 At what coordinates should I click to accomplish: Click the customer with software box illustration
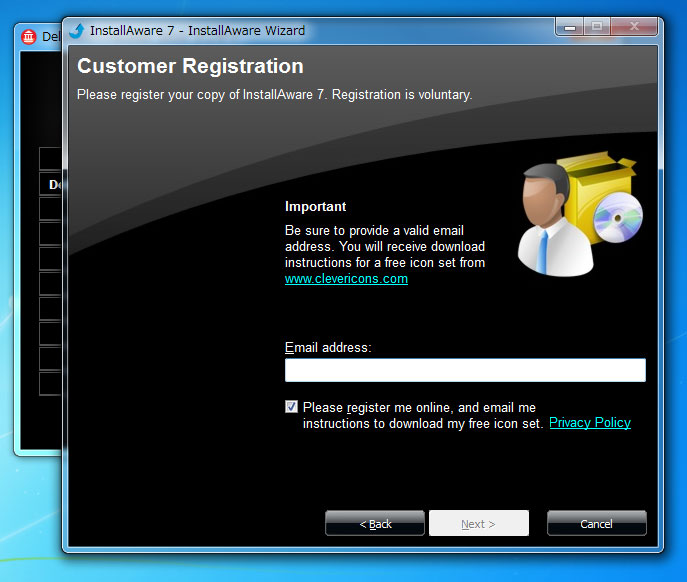coord(579,214)
